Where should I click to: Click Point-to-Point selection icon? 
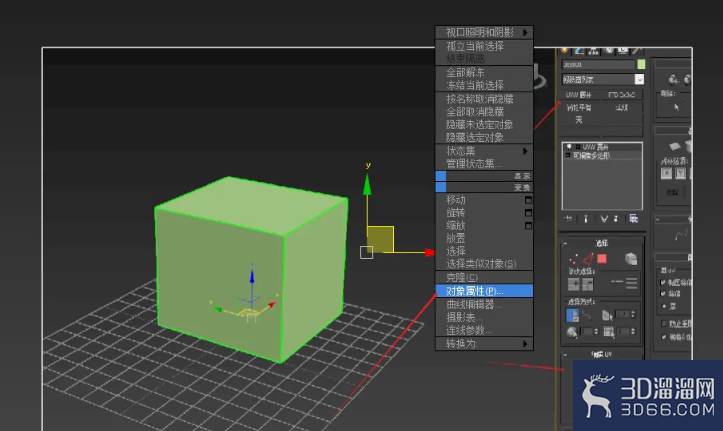coord(587,316)
